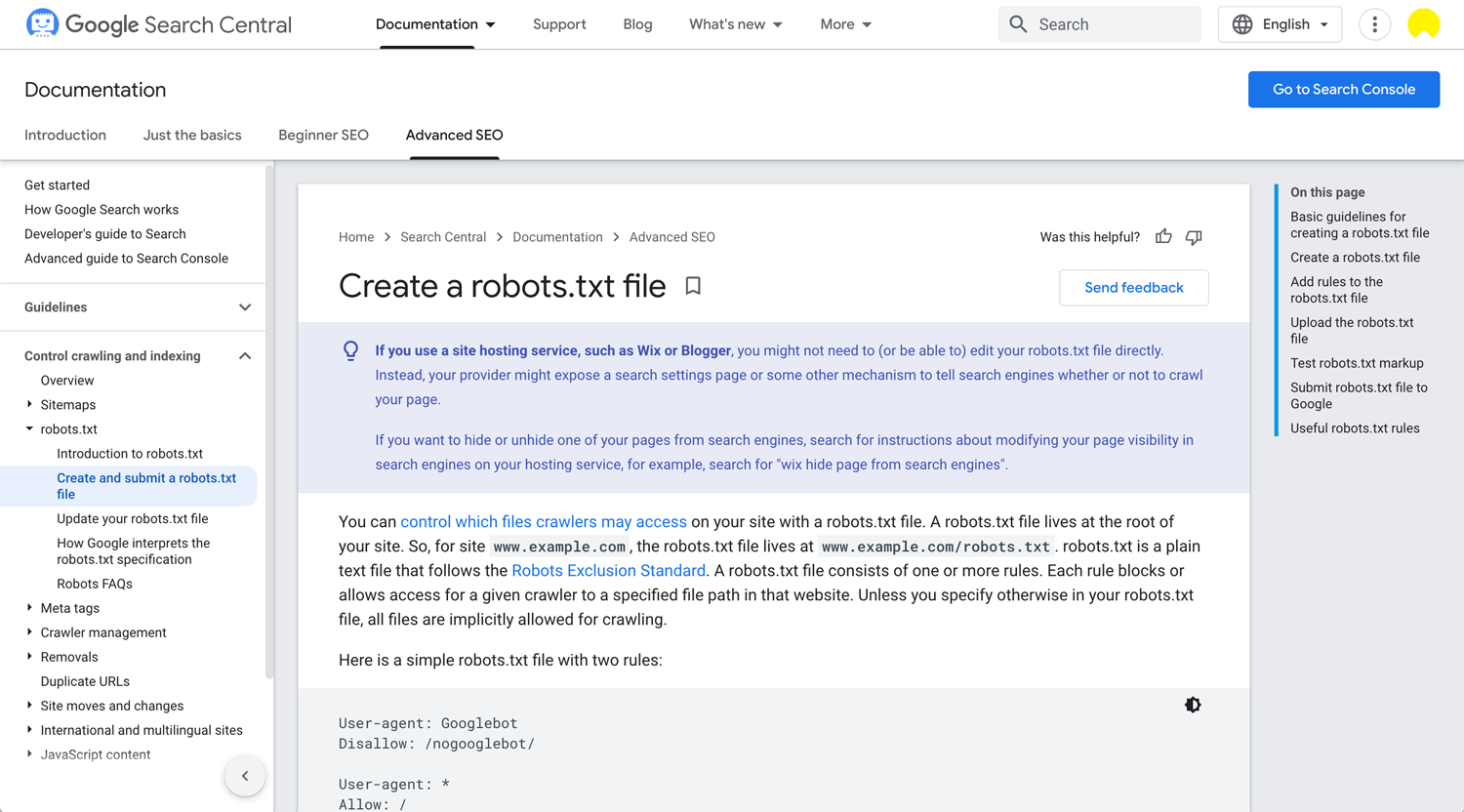Expand the Sitemaps tree item
Viewport: 1464px width, 812px height.
(29, 404)
